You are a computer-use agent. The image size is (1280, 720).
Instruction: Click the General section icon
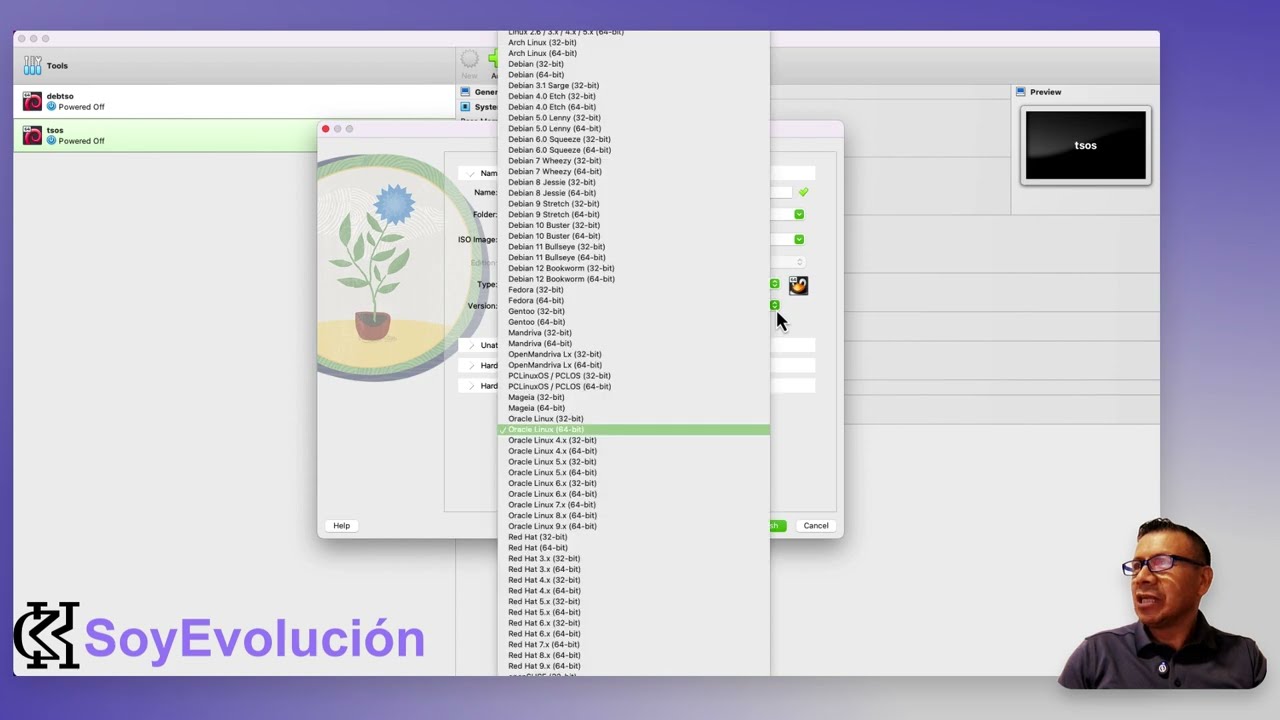coord(465,92)
